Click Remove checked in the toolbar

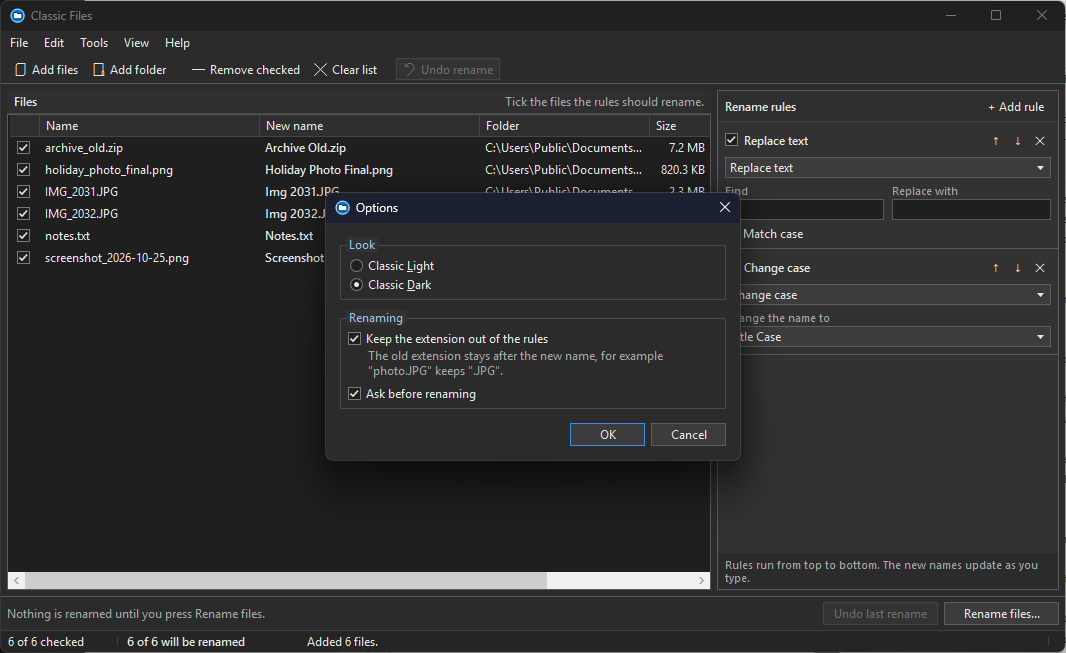click(245, 69)
